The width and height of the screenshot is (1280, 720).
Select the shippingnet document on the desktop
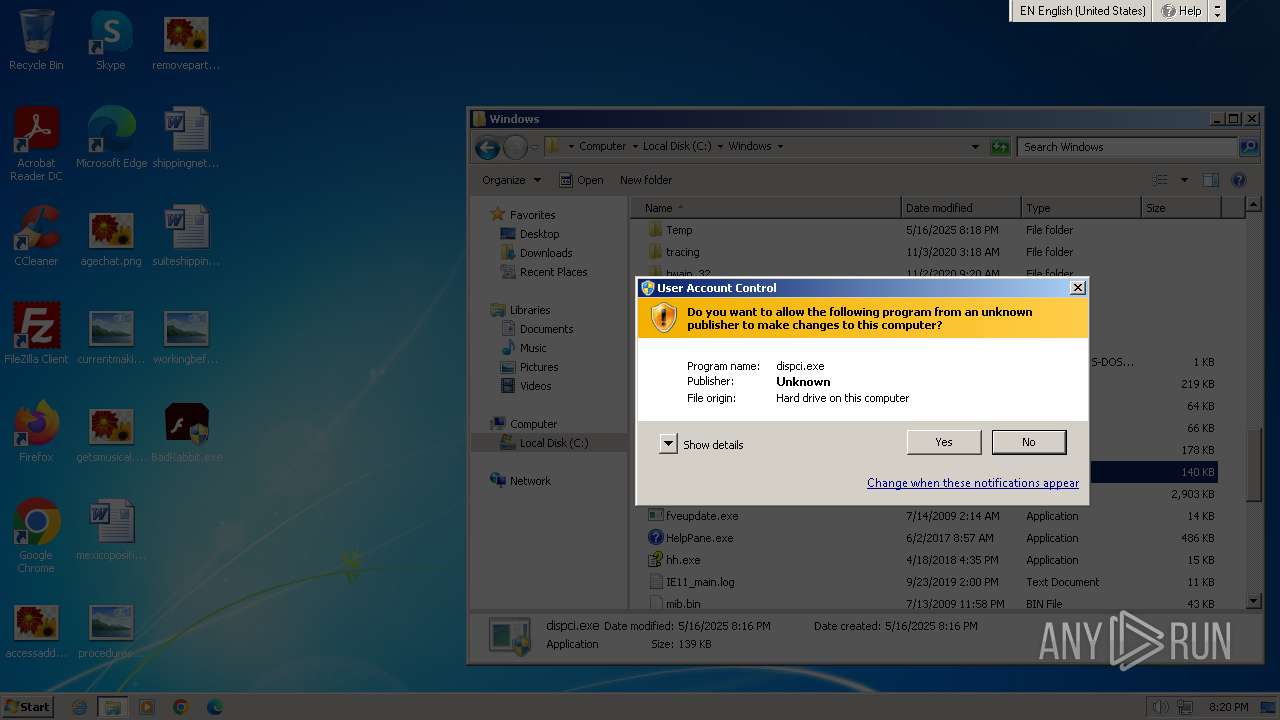coord(186,139)
